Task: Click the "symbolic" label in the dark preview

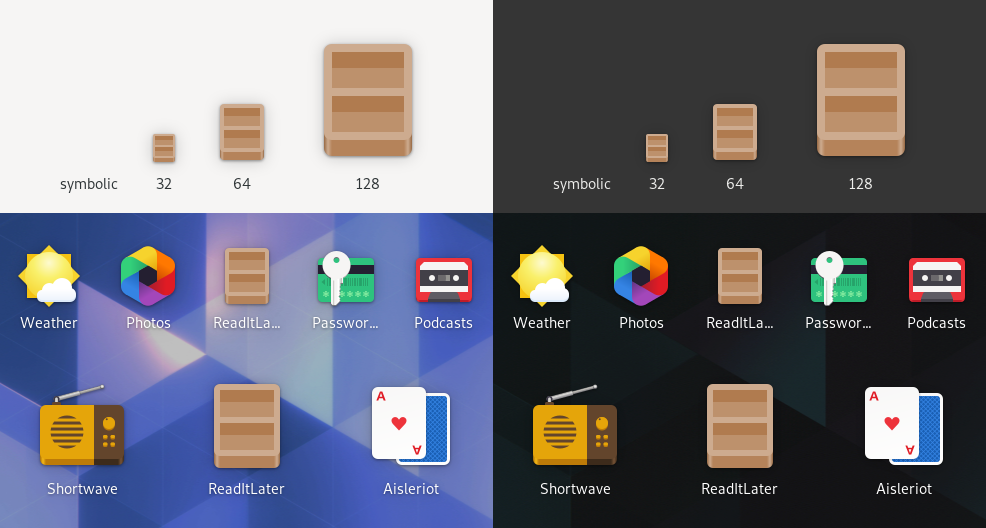Action: coord(582,184)
